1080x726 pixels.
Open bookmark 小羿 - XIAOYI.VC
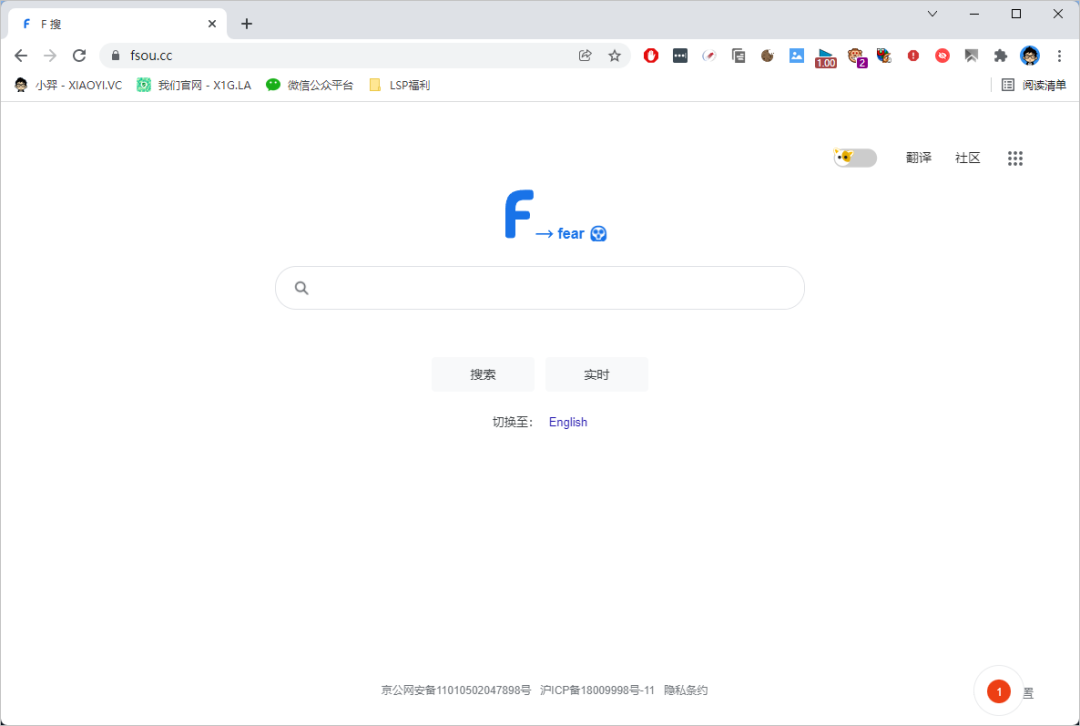pos(68,85)
